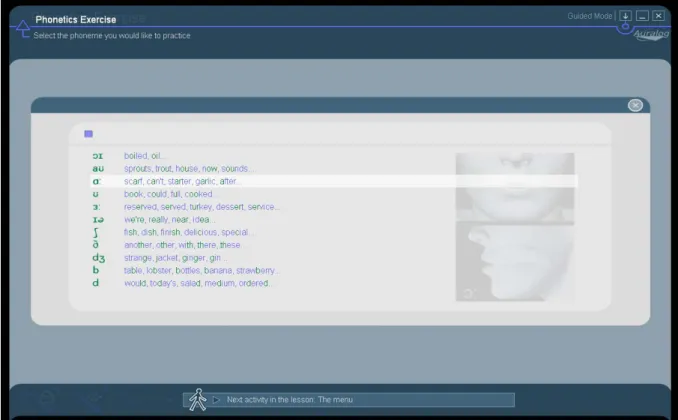Choose the ɑː phoneme row scarf, can't
Image resolution: width=678 pixels, height=420 pixels.
click(334, 181)
